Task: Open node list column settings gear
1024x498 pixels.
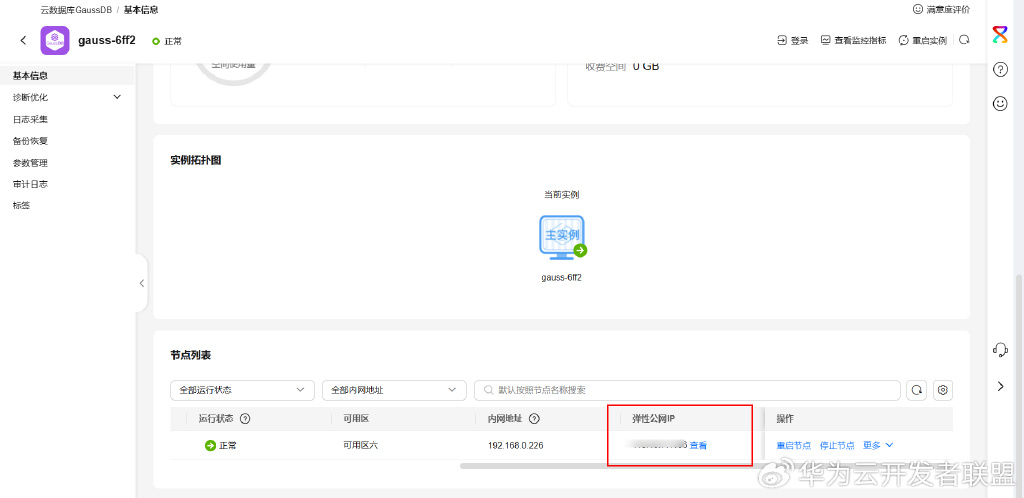Action: coord(942,390)
